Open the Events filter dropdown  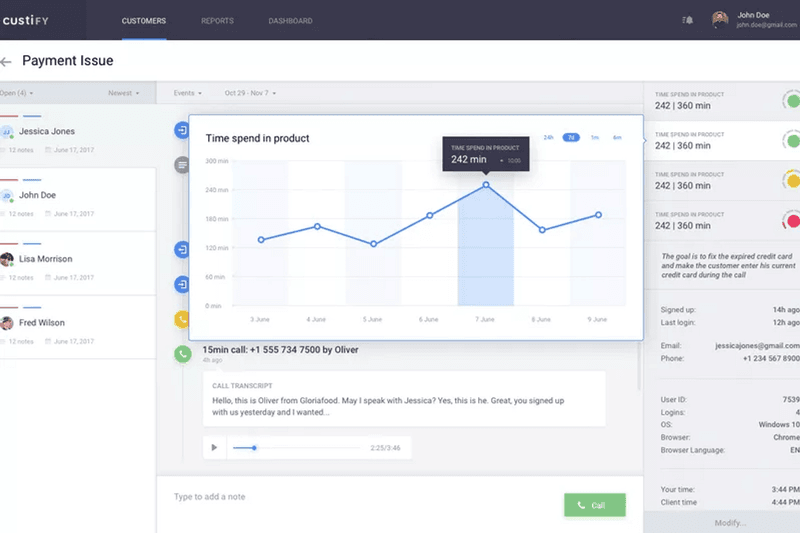pos(187,93)
